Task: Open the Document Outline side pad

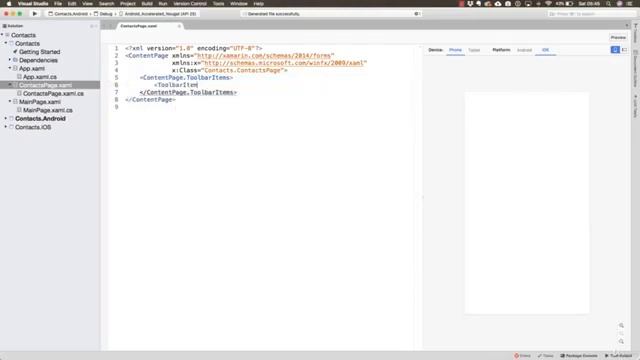Action: point(636,69)
